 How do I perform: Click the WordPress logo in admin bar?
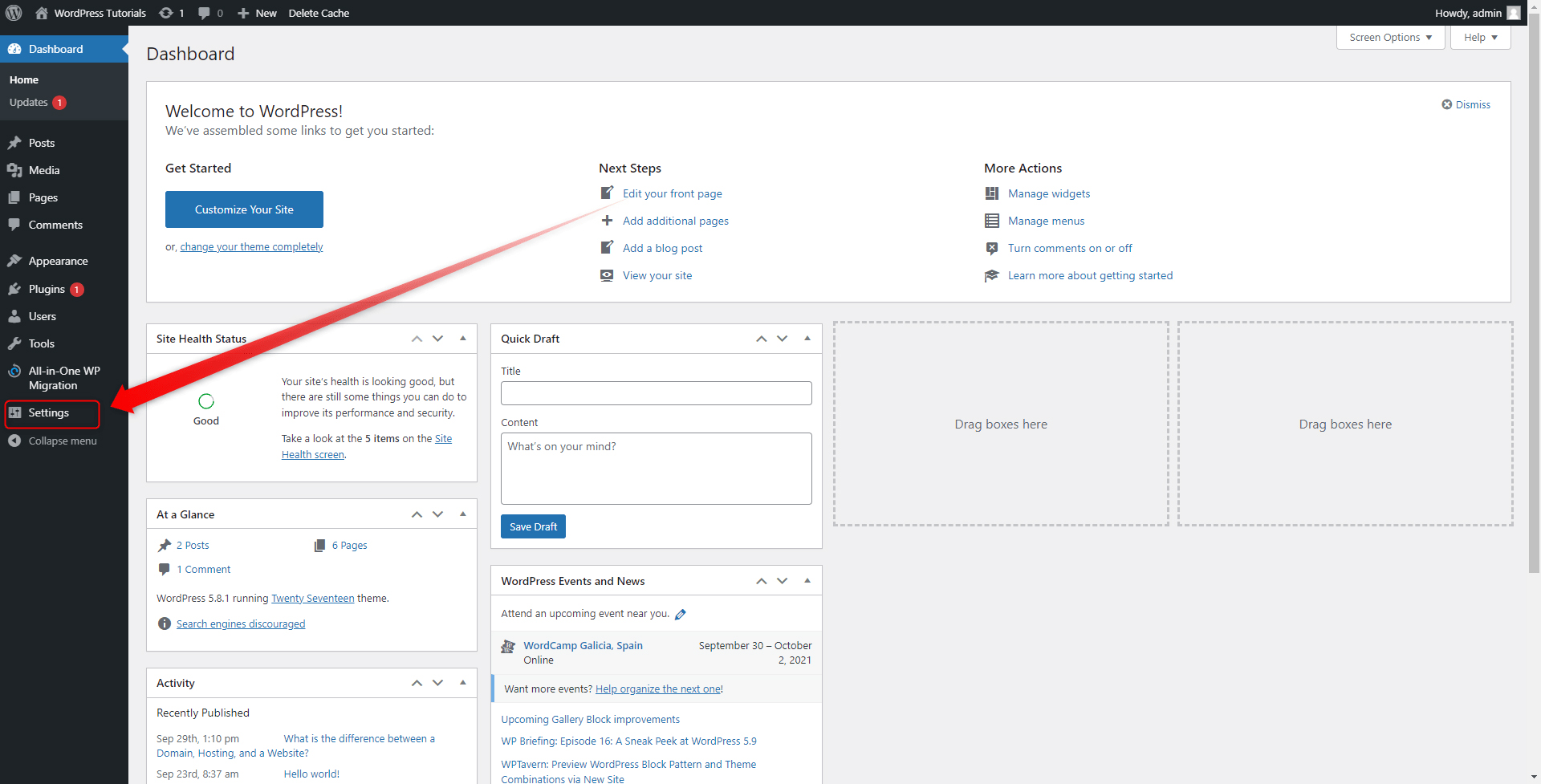[14, 13]
